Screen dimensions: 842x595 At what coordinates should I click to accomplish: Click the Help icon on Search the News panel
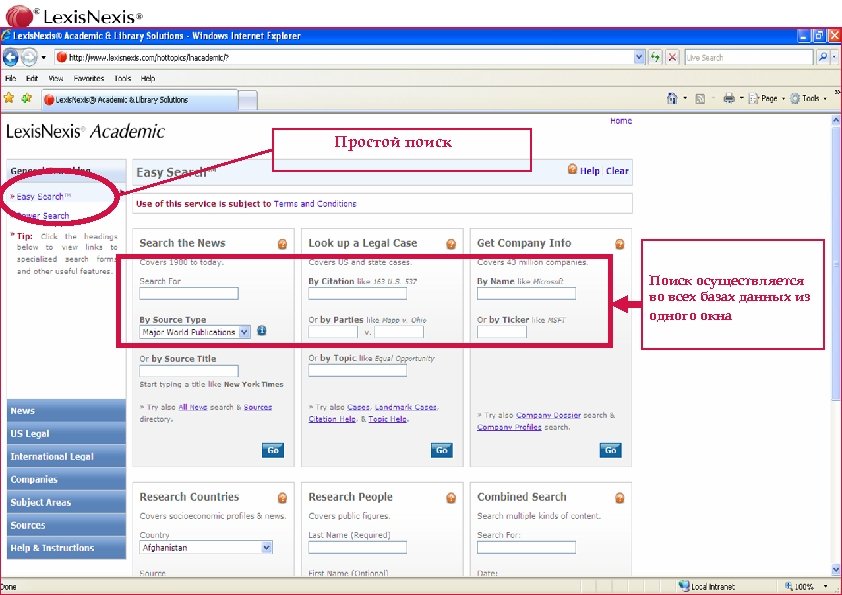point(282,243)
